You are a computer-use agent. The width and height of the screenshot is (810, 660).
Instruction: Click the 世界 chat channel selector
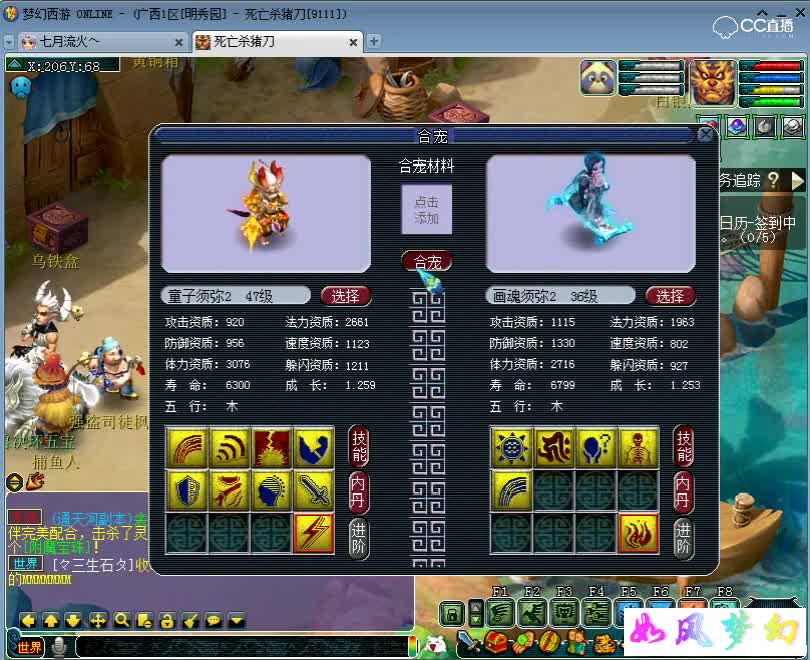29,647
